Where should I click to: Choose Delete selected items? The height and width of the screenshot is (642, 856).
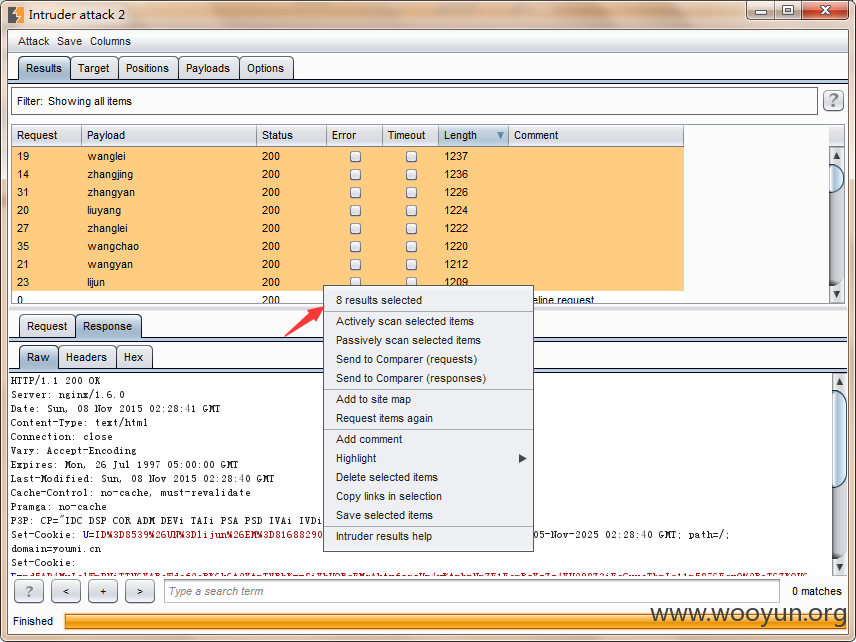429,478
